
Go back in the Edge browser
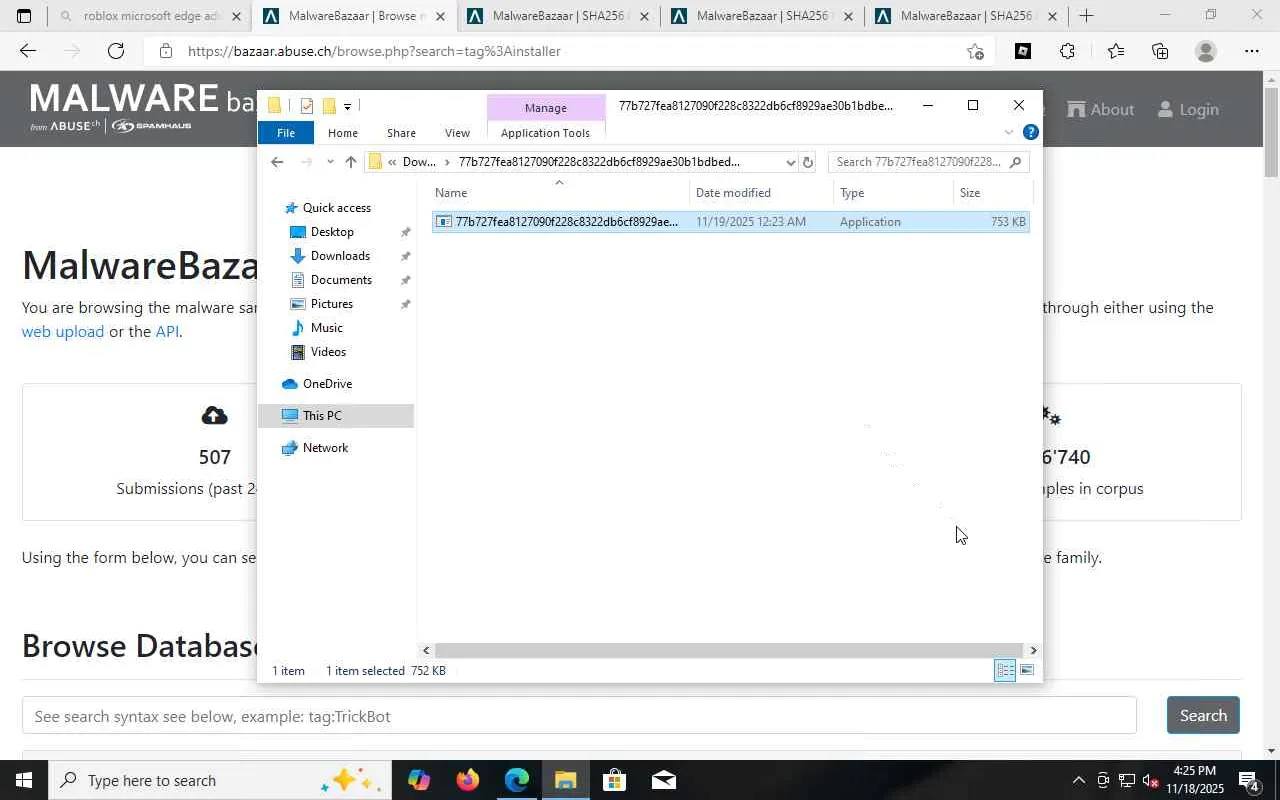tap(28, 51)
